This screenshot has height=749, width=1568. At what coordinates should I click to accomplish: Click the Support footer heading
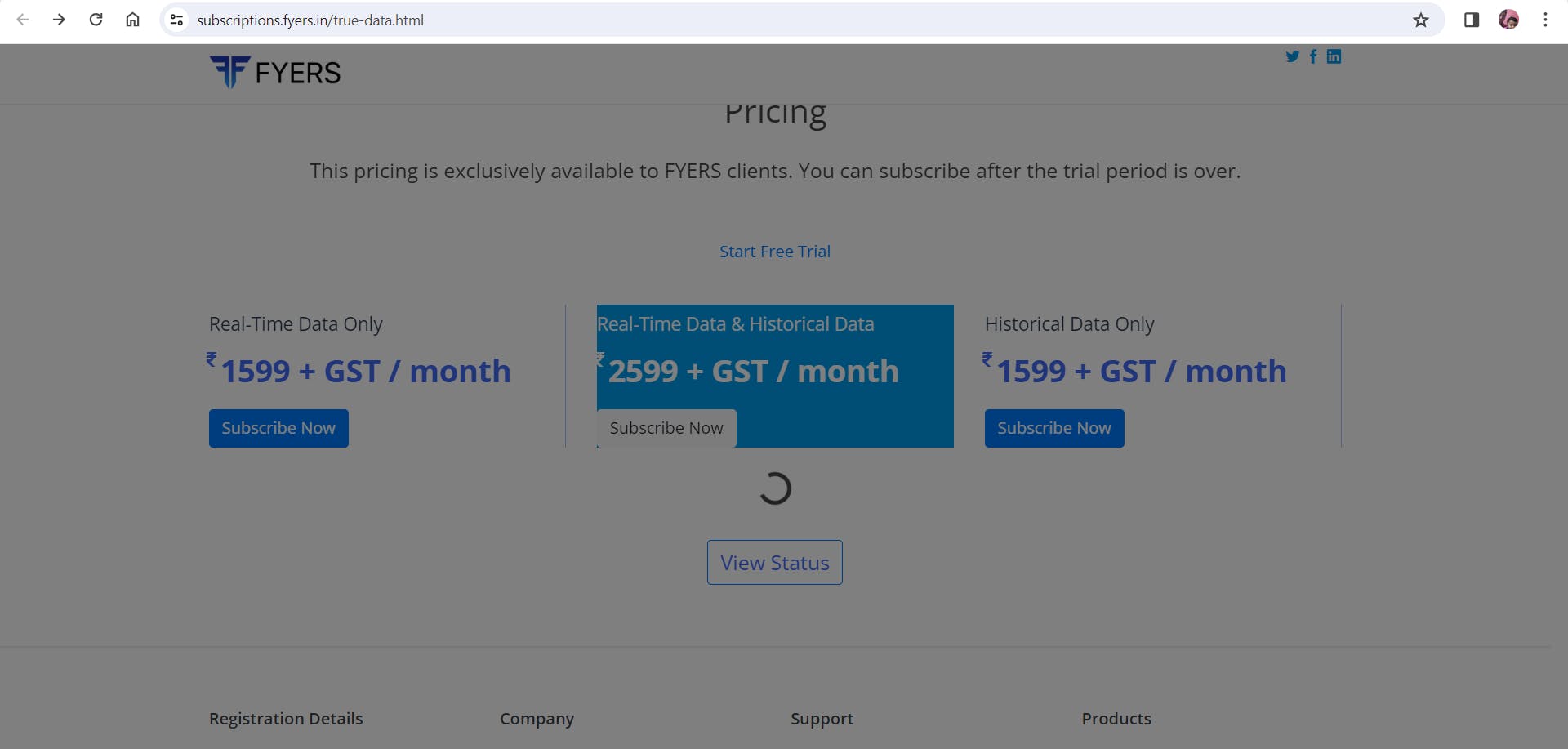click(822, 719)
